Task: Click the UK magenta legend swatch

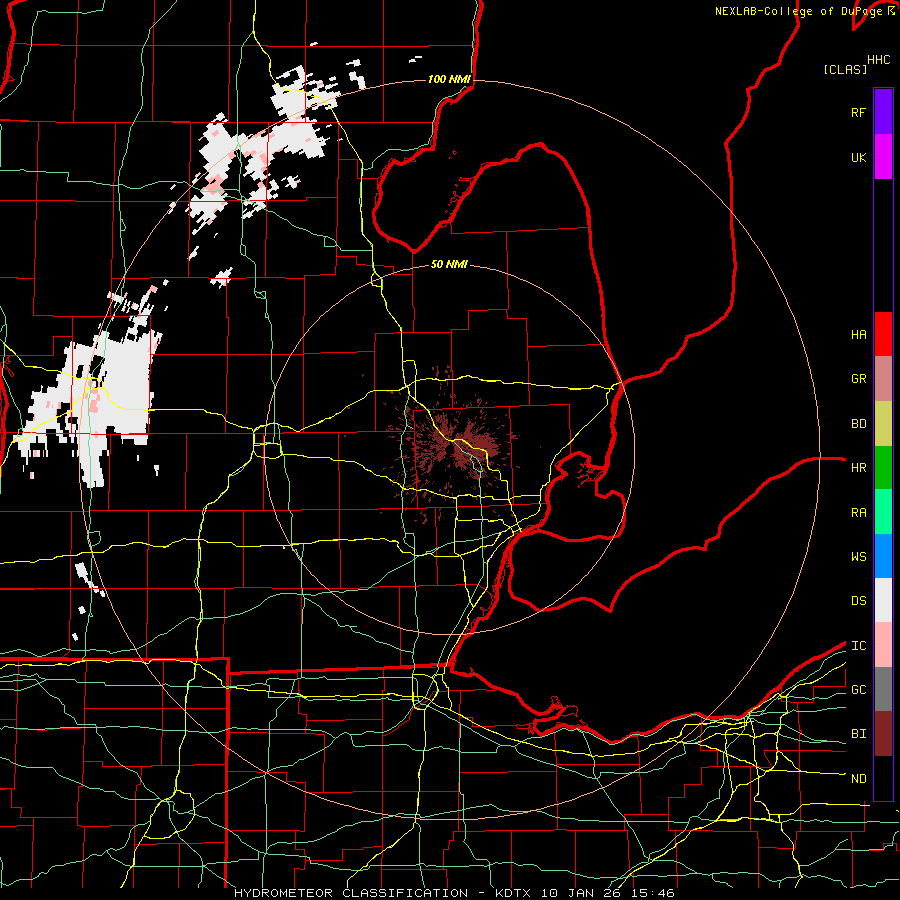Action: pyautogui.click(x=883, y=157)
